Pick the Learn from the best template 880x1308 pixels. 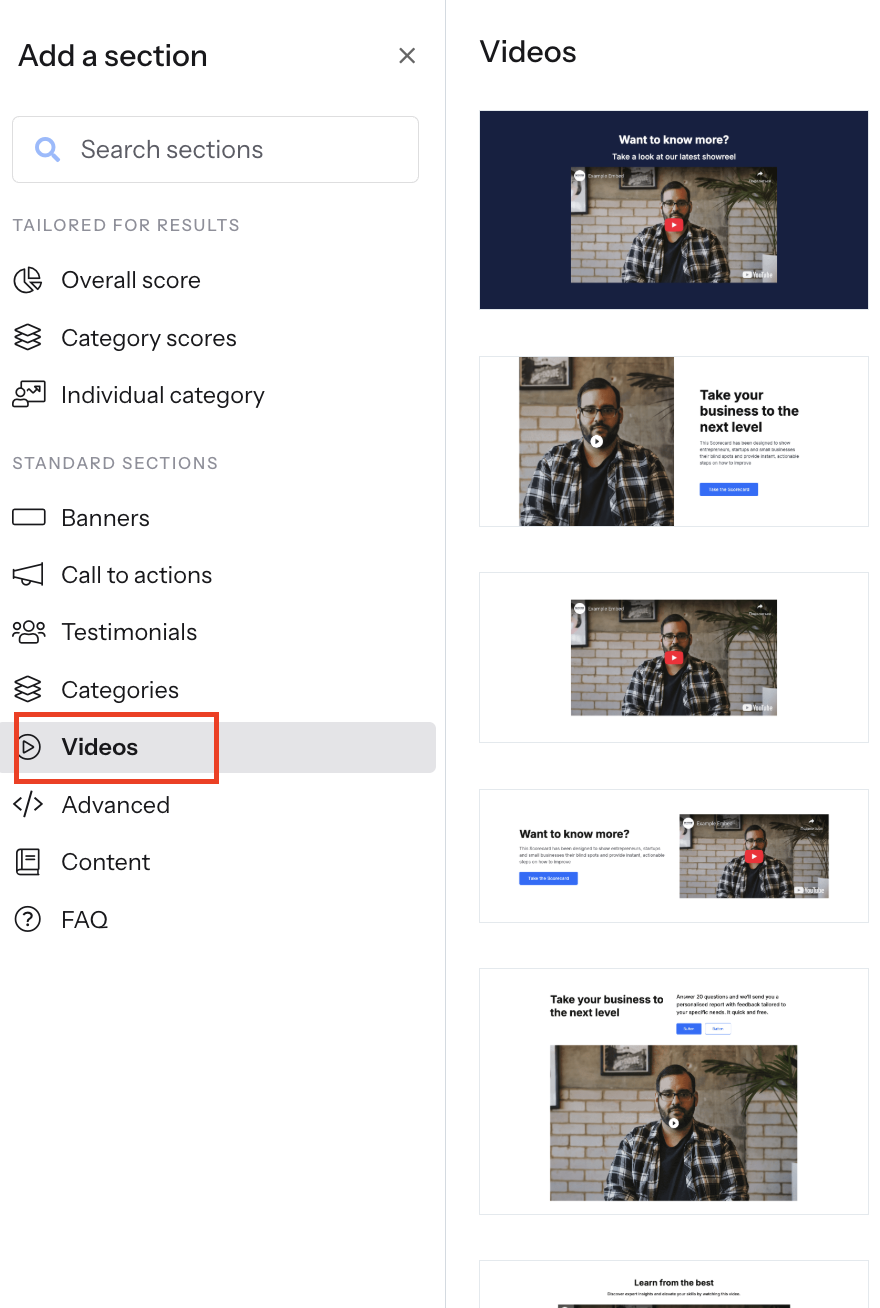click(x=674, y=1284)
